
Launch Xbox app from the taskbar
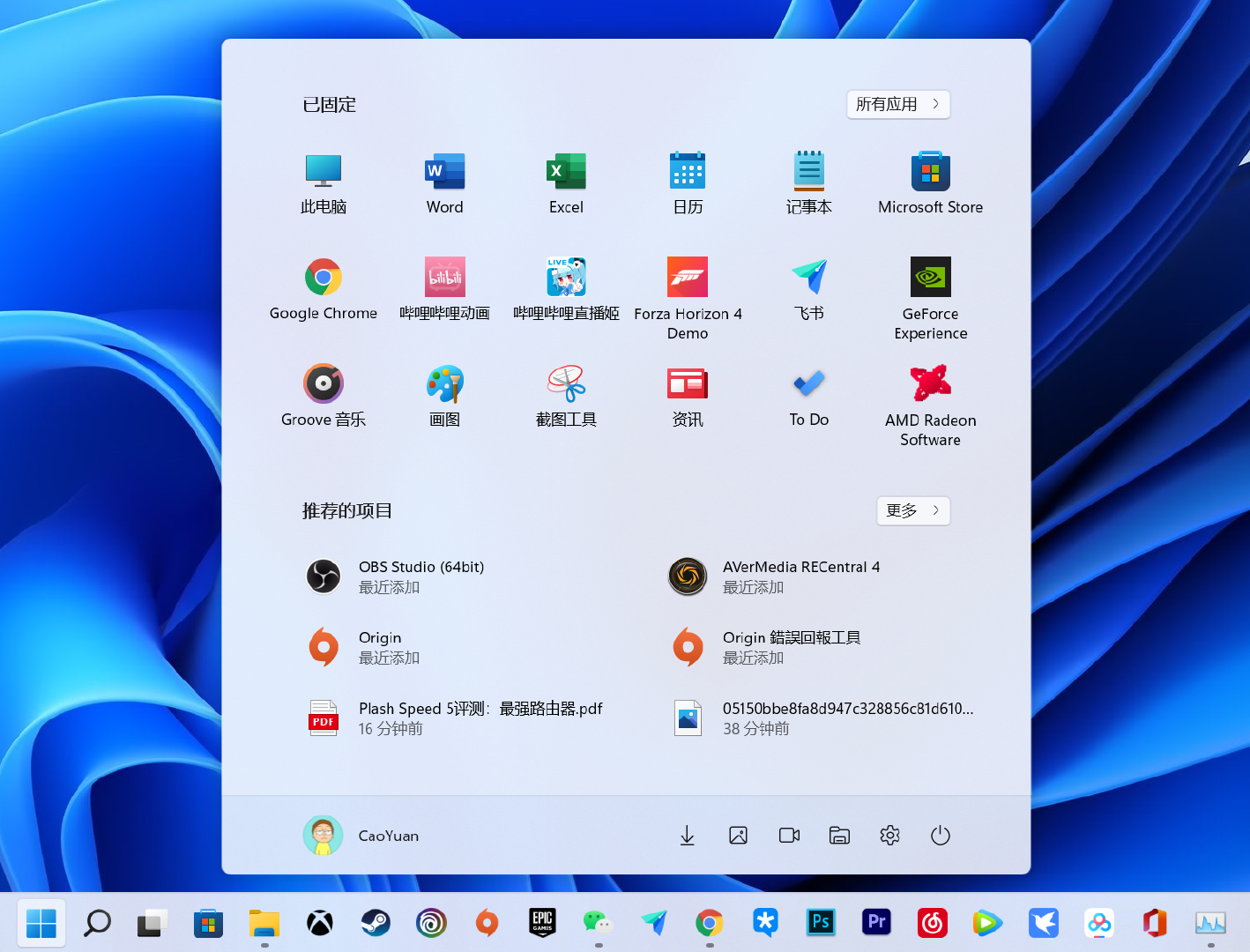(x=320, y=923)
